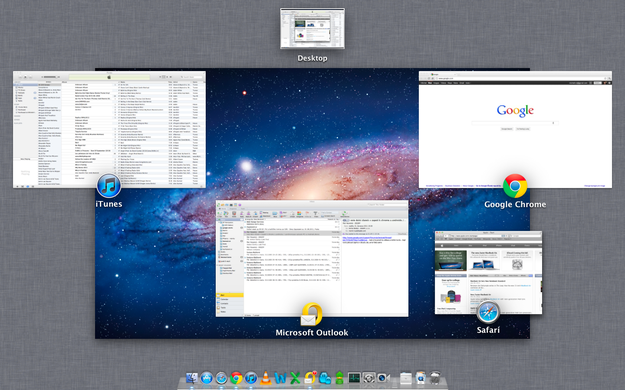
Task: Click the Google logo in Chrome window
Action: 515,110
